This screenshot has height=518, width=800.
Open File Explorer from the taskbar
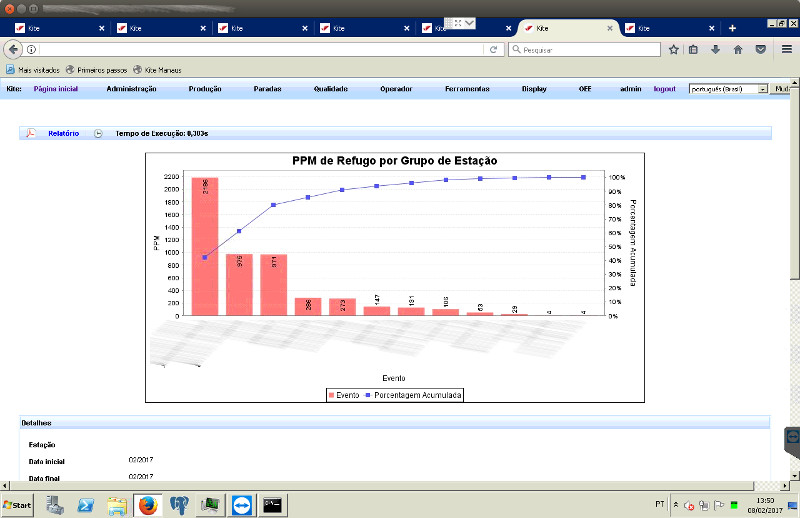pyautogui.click(x=117, y=505)
